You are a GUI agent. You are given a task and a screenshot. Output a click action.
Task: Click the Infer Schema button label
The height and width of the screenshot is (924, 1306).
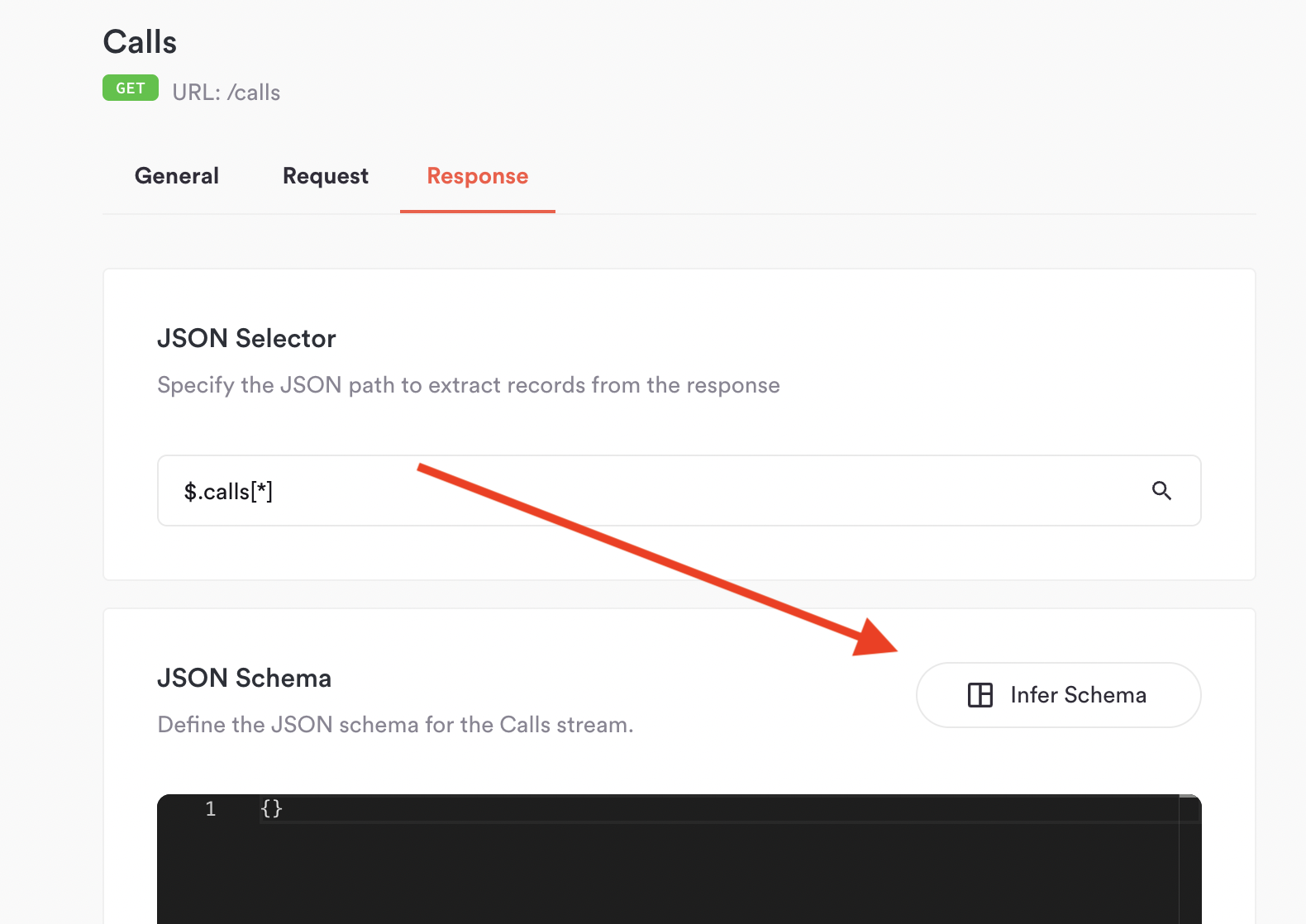pyautogui.click(x=1079, y=695)
